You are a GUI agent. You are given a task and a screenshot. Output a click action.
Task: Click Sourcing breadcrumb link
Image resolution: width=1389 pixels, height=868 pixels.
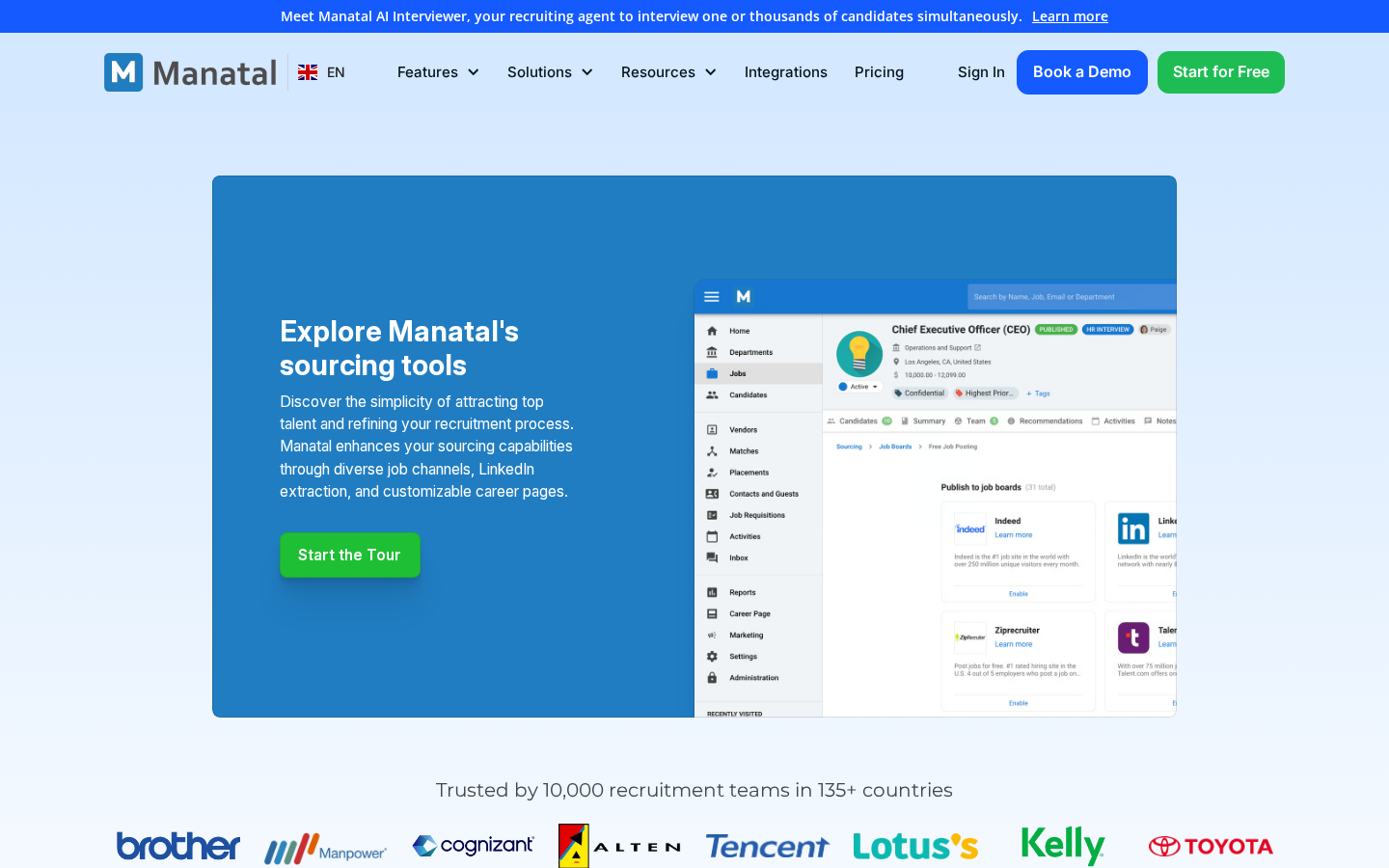[x=849, y=447]
